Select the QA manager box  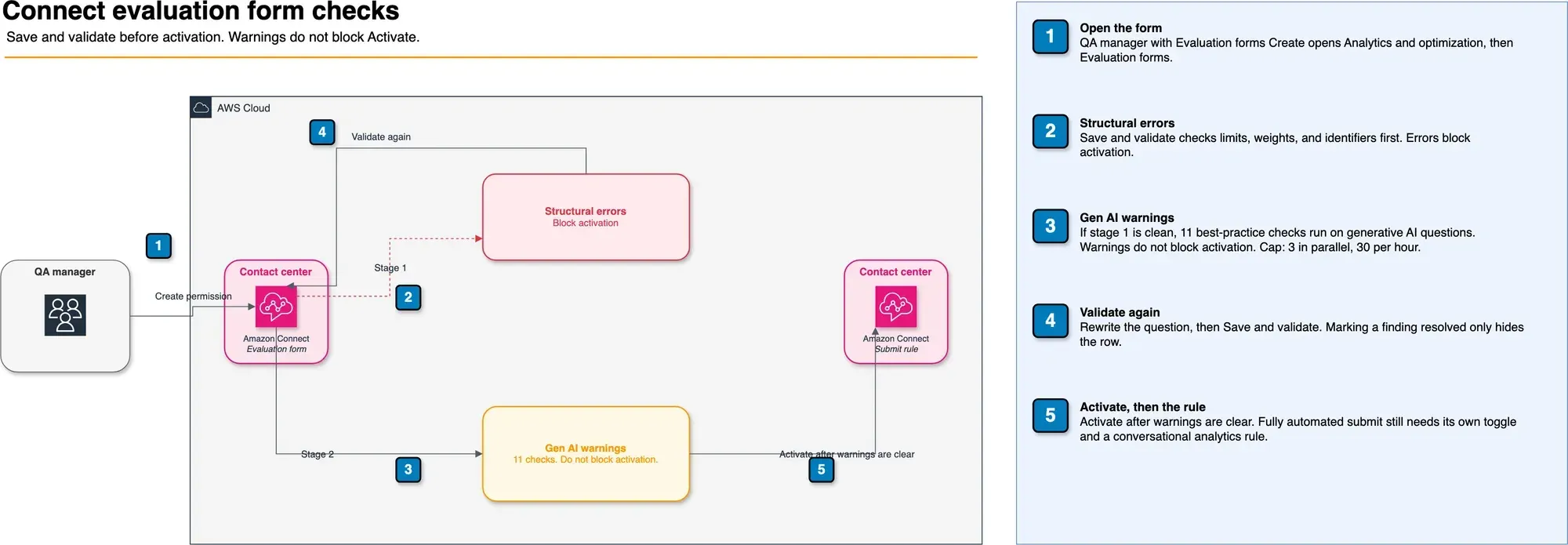point(65,316)
